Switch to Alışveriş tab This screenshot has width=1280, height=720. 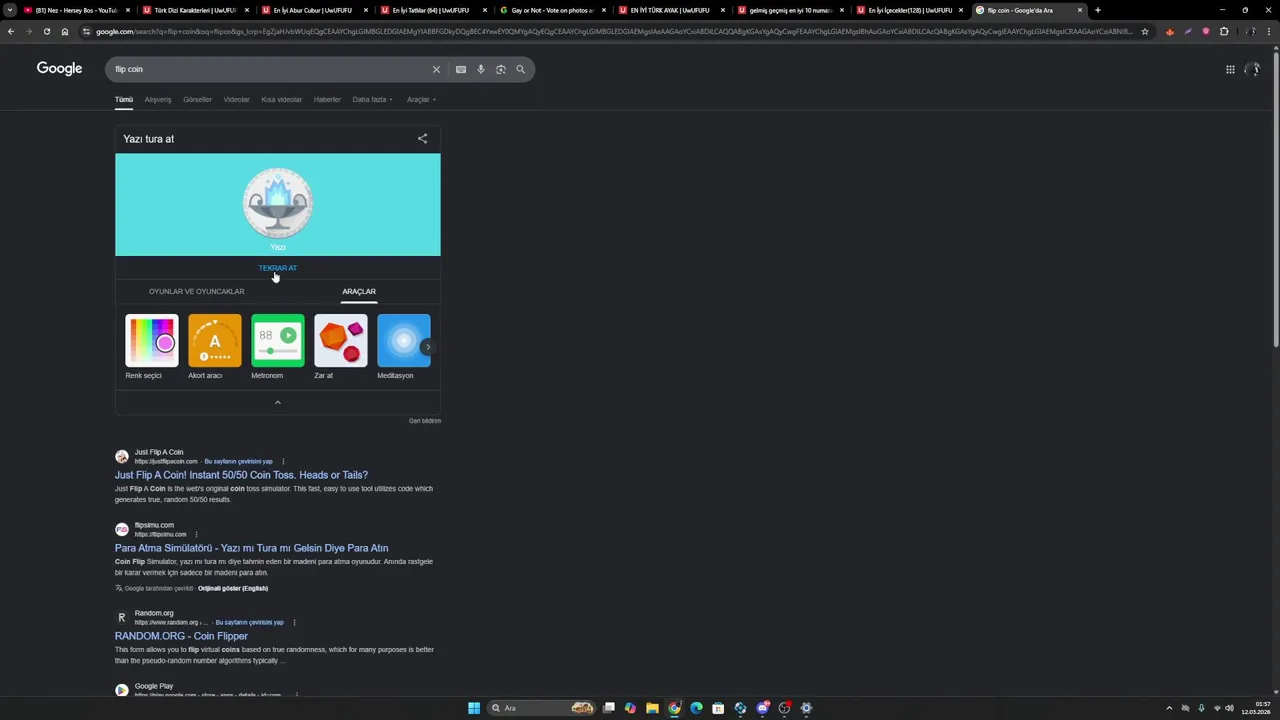pos(157,99)
